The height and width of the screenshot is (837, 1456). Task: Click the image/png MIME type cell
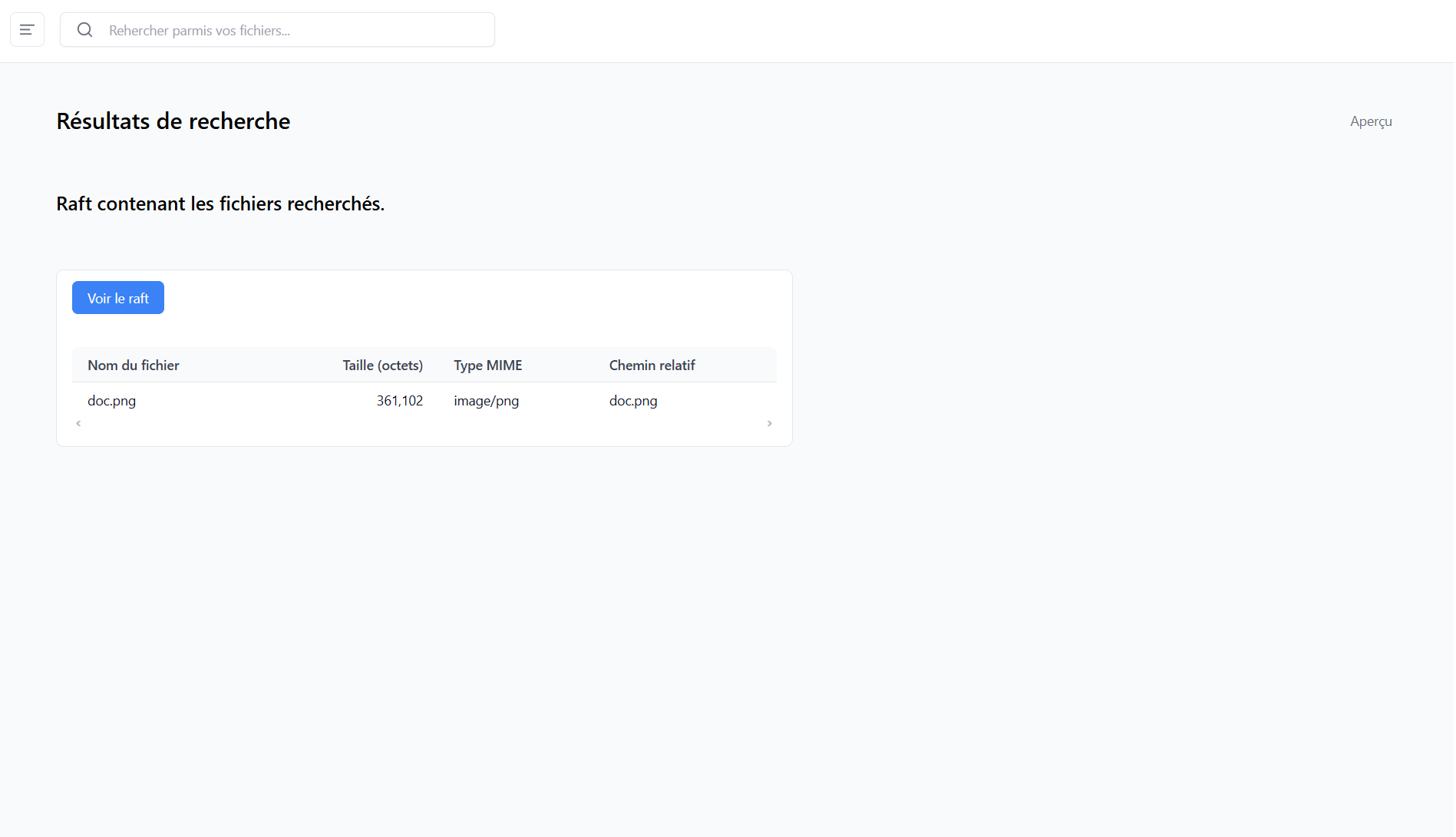click(x=486, y=401)
